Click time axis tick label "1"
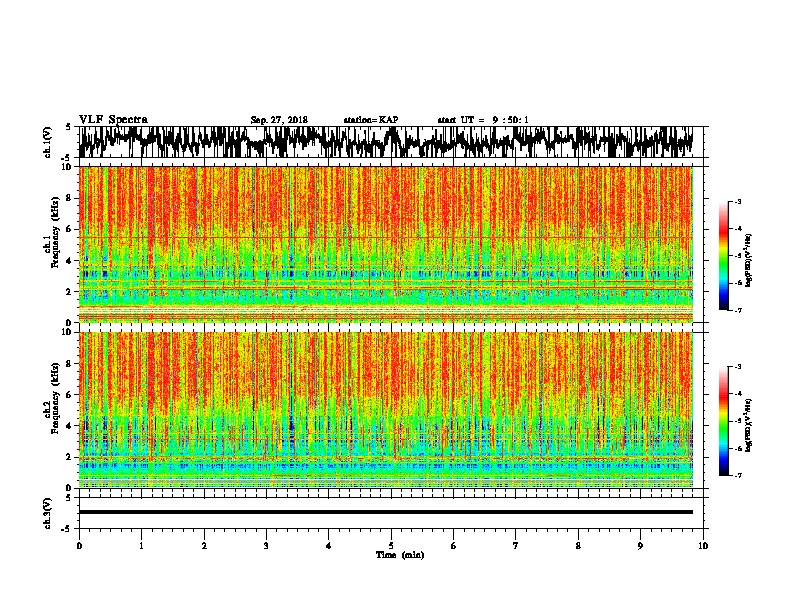 141,546
